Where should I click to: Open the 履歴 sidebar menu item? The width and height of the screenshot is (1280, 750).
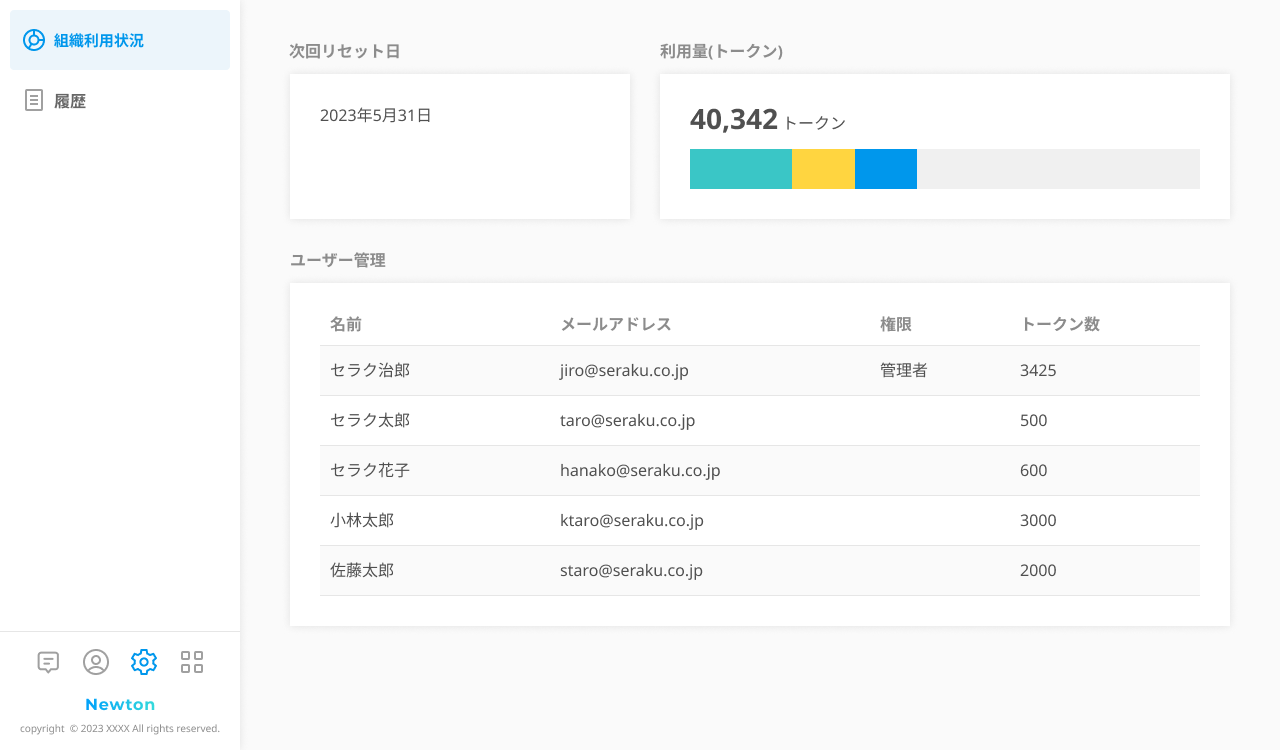(70, 101)
